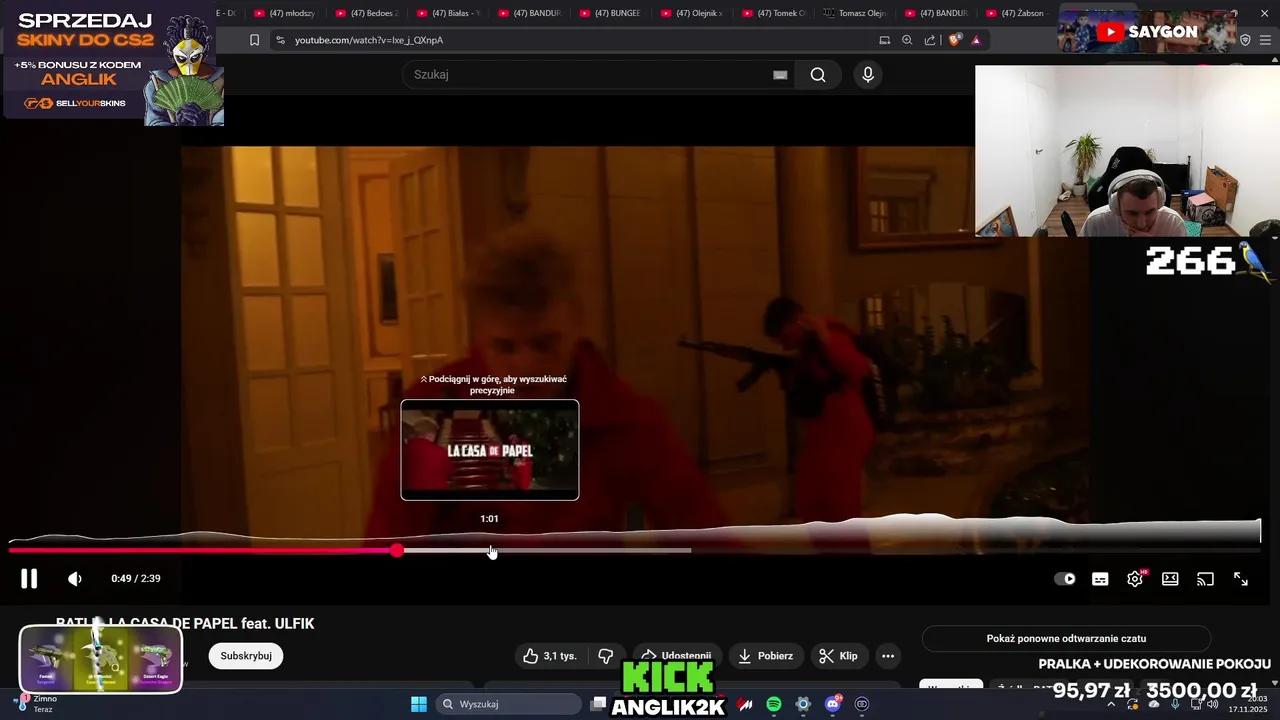Seek the red progress bar to 1:01
The width and height of the screenshot is (1280, 720).
[x=490, y=551]
